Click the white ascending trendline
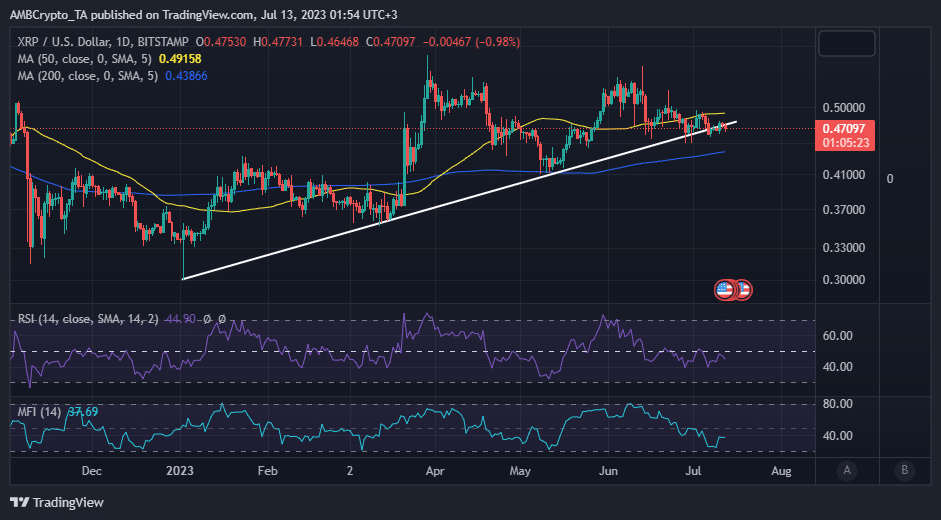This screenshot has width=941, height=520. point(400,212)
